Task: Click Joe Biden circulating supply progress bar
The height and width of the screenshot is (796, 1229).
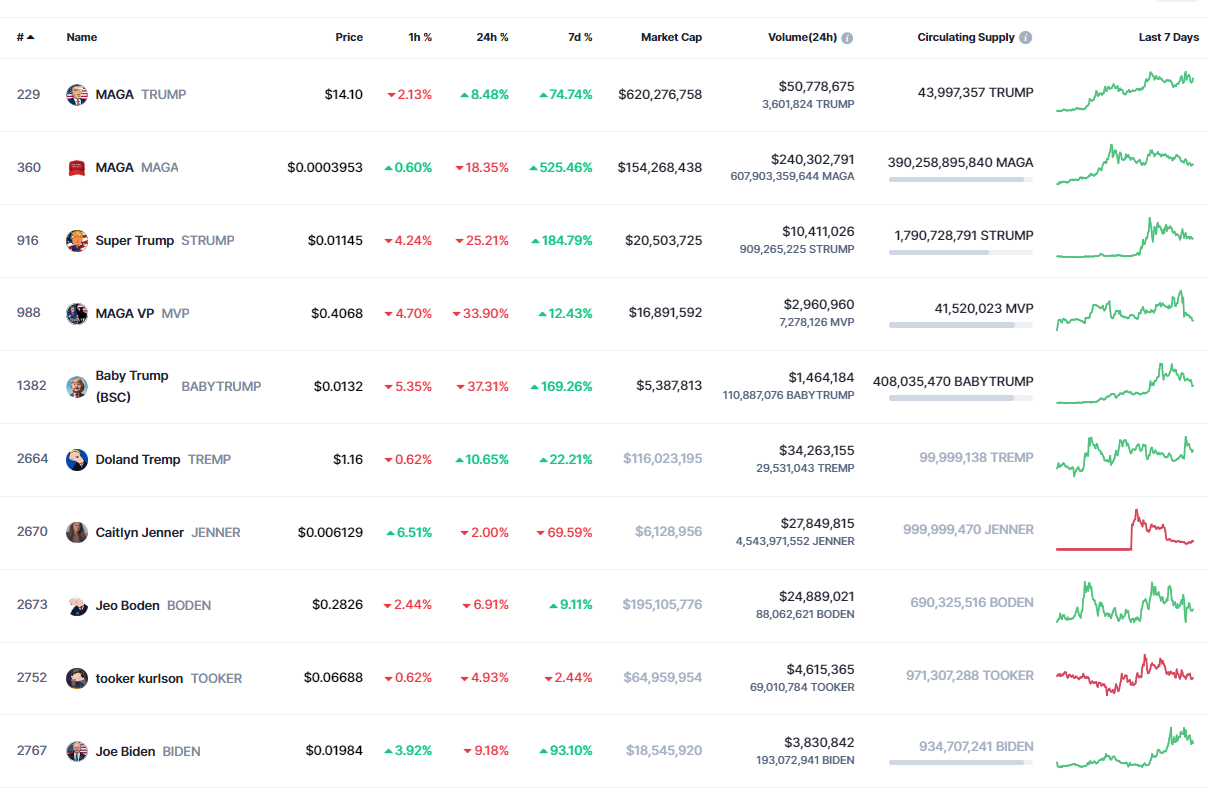Action: point(961,763)
